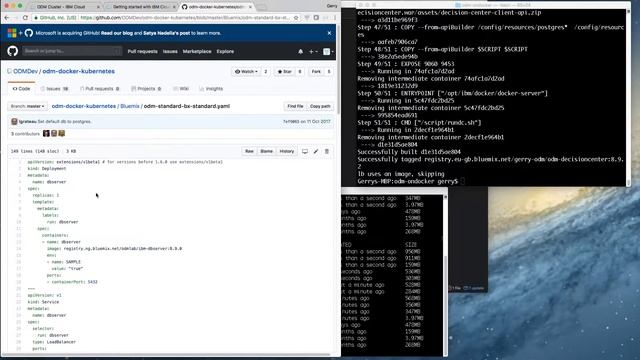Open Marketplace in top navigation

coord(197,52)
